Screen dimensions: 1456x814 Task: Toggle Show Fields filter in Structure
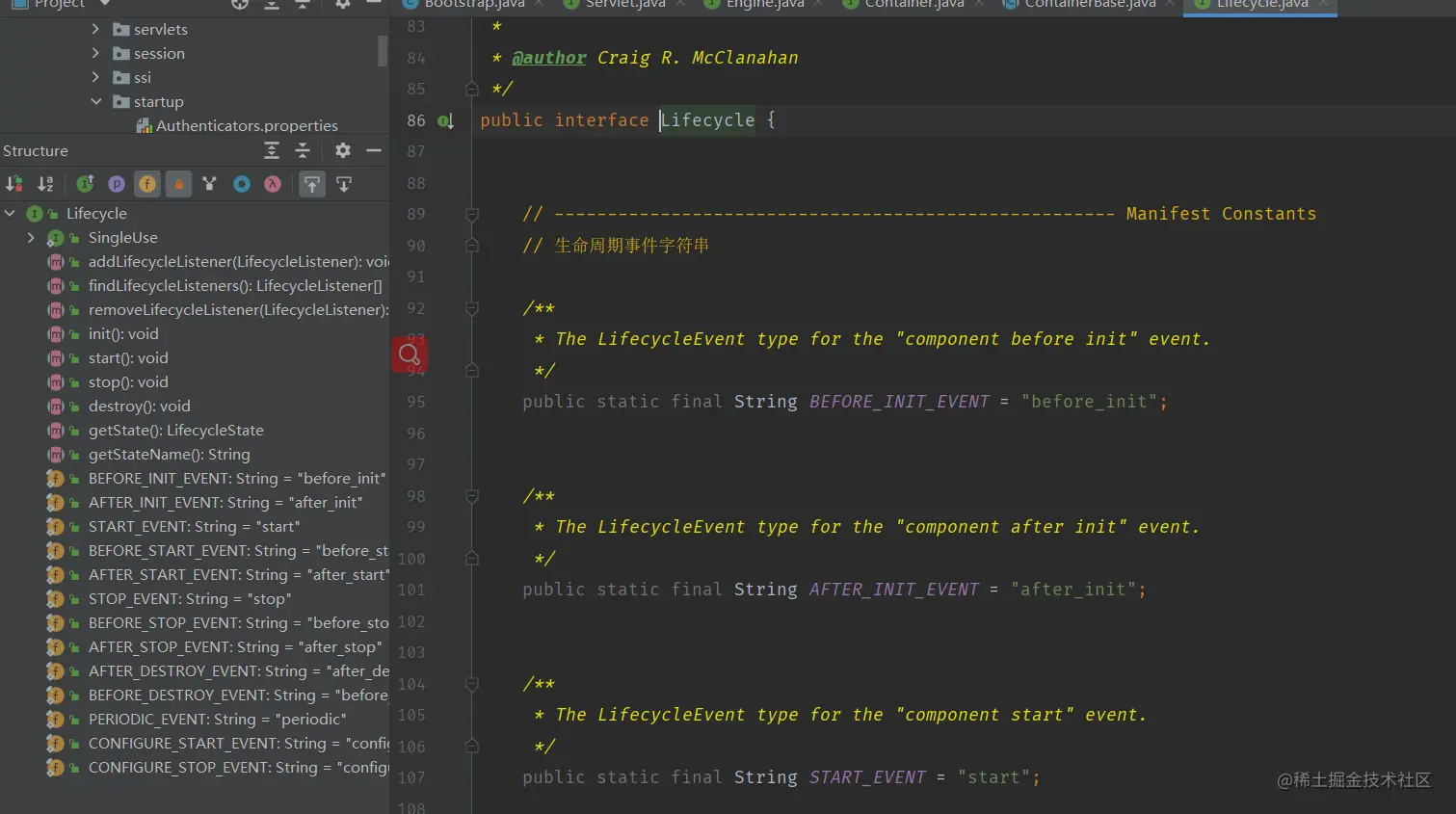pos(147,184)
